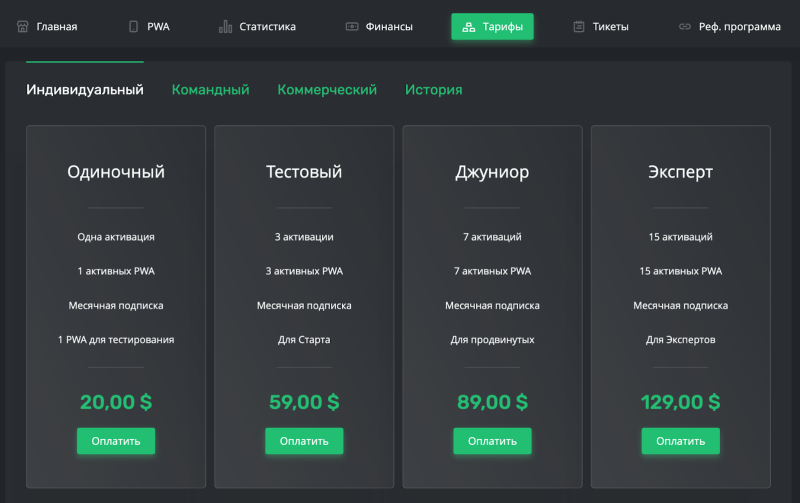Click the bar chart icon beside Статистика
Viewport: 800px width, 503px height.
pyautogui.click(x=226, y=27)
